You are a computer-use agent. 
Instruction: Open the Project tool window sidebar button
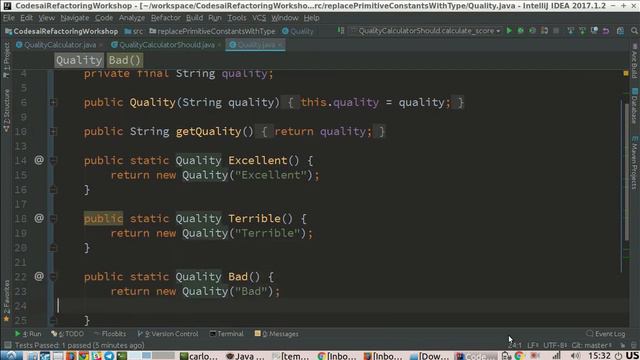(x=6, y=59)
